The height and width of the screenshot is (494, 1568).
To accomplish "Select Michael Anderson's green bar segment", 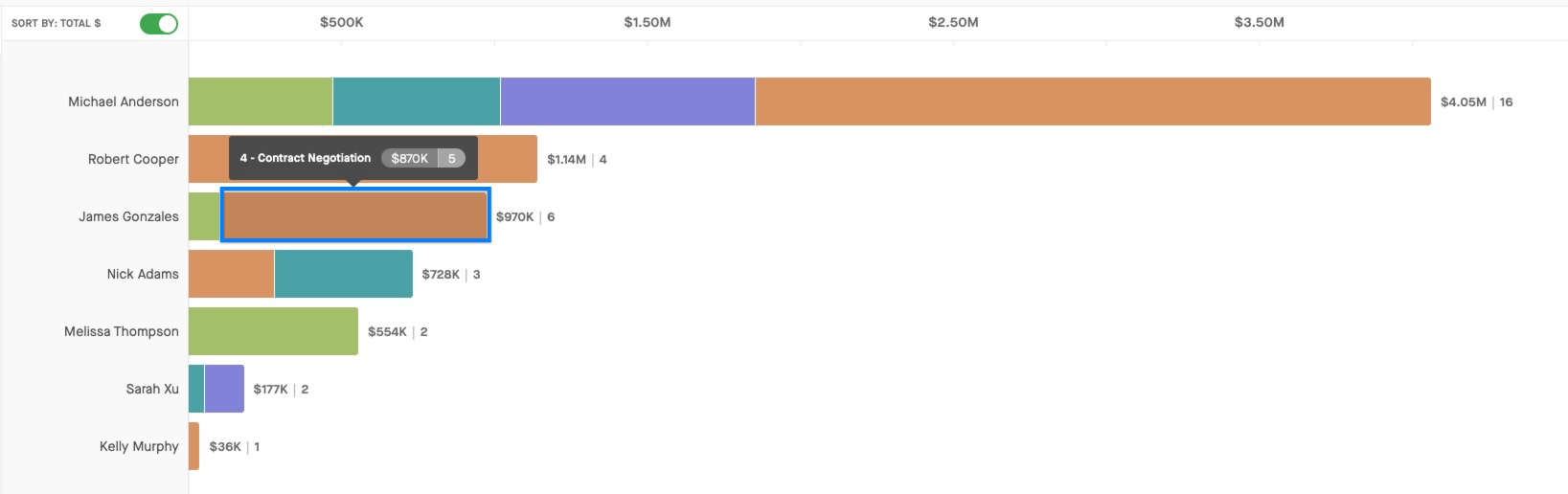I will coord(261,101).
